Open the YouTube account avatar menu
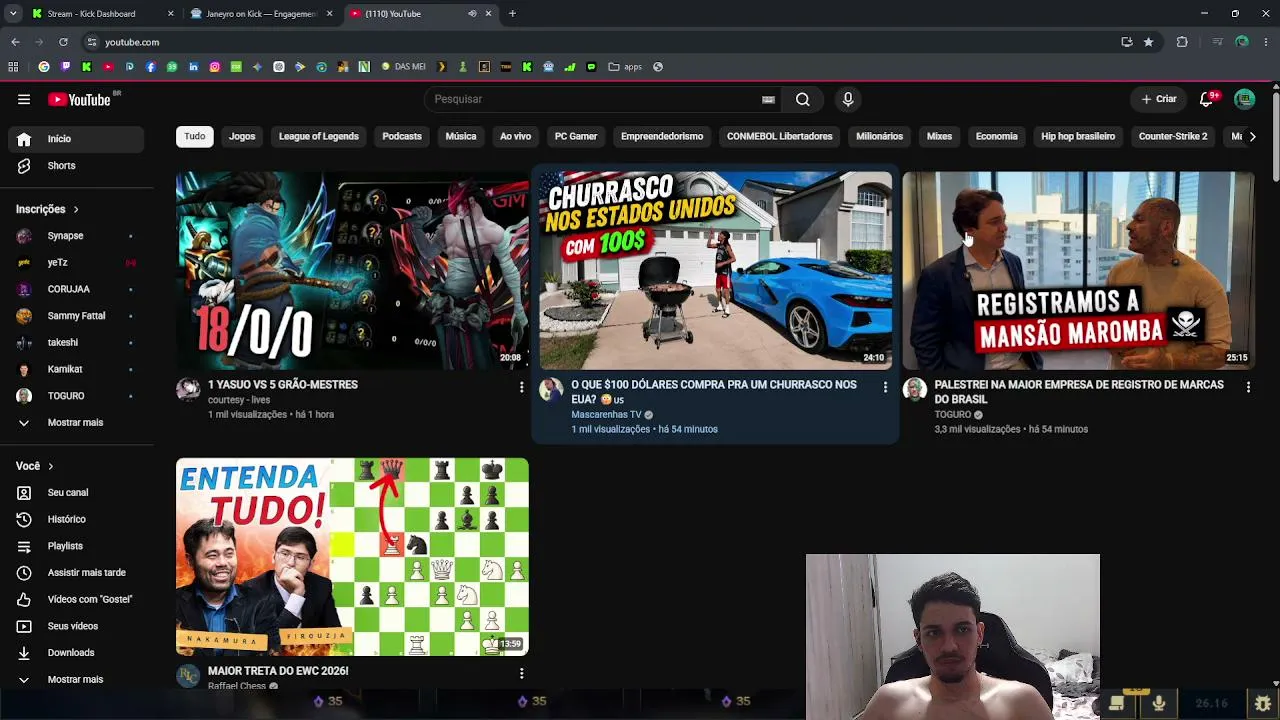The image size is (1280, 720). pos(1245,99)
